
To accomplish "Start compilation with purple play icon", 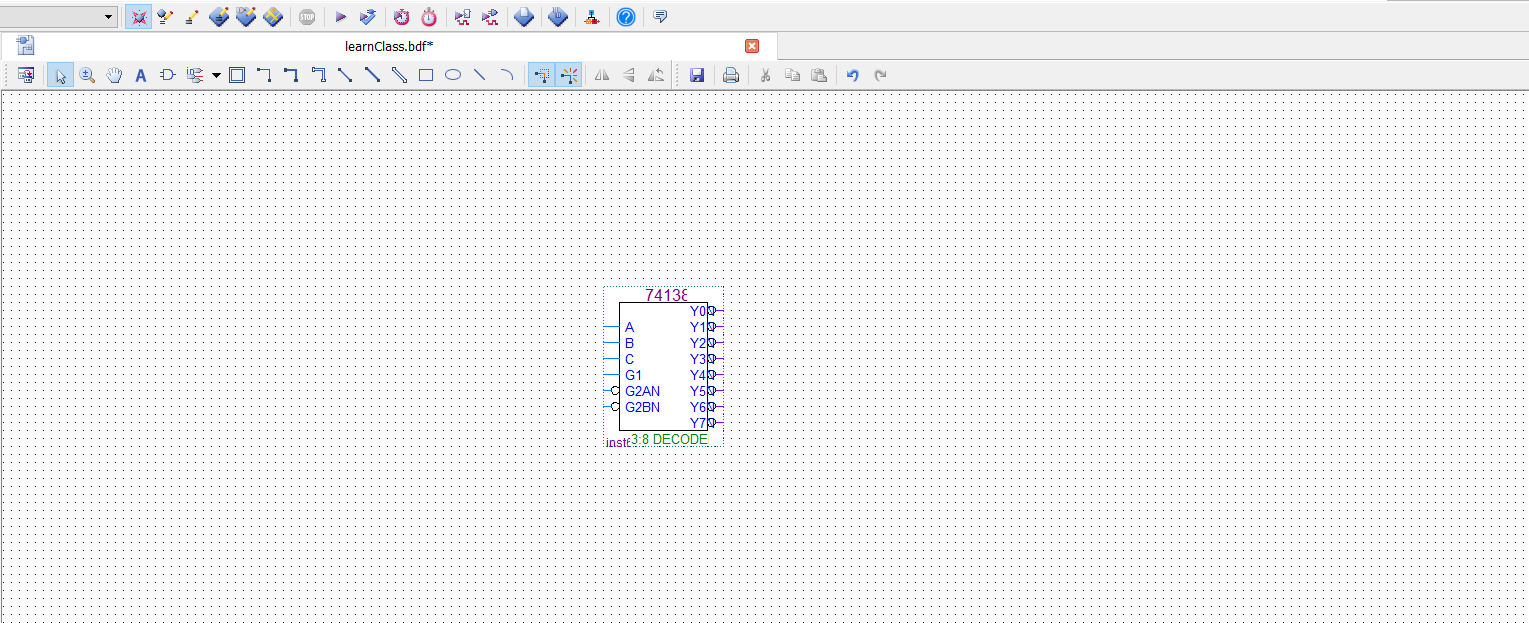I will point(340,17).
